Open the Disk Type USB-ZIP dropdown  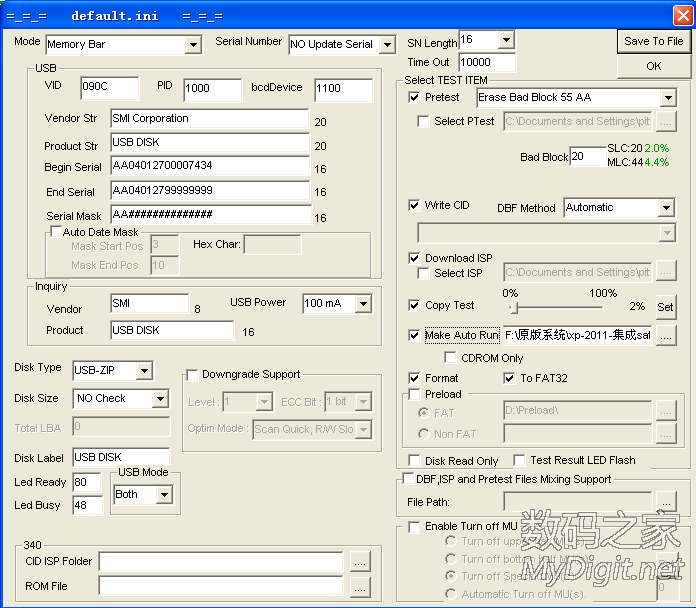click(x=113, y=371)
